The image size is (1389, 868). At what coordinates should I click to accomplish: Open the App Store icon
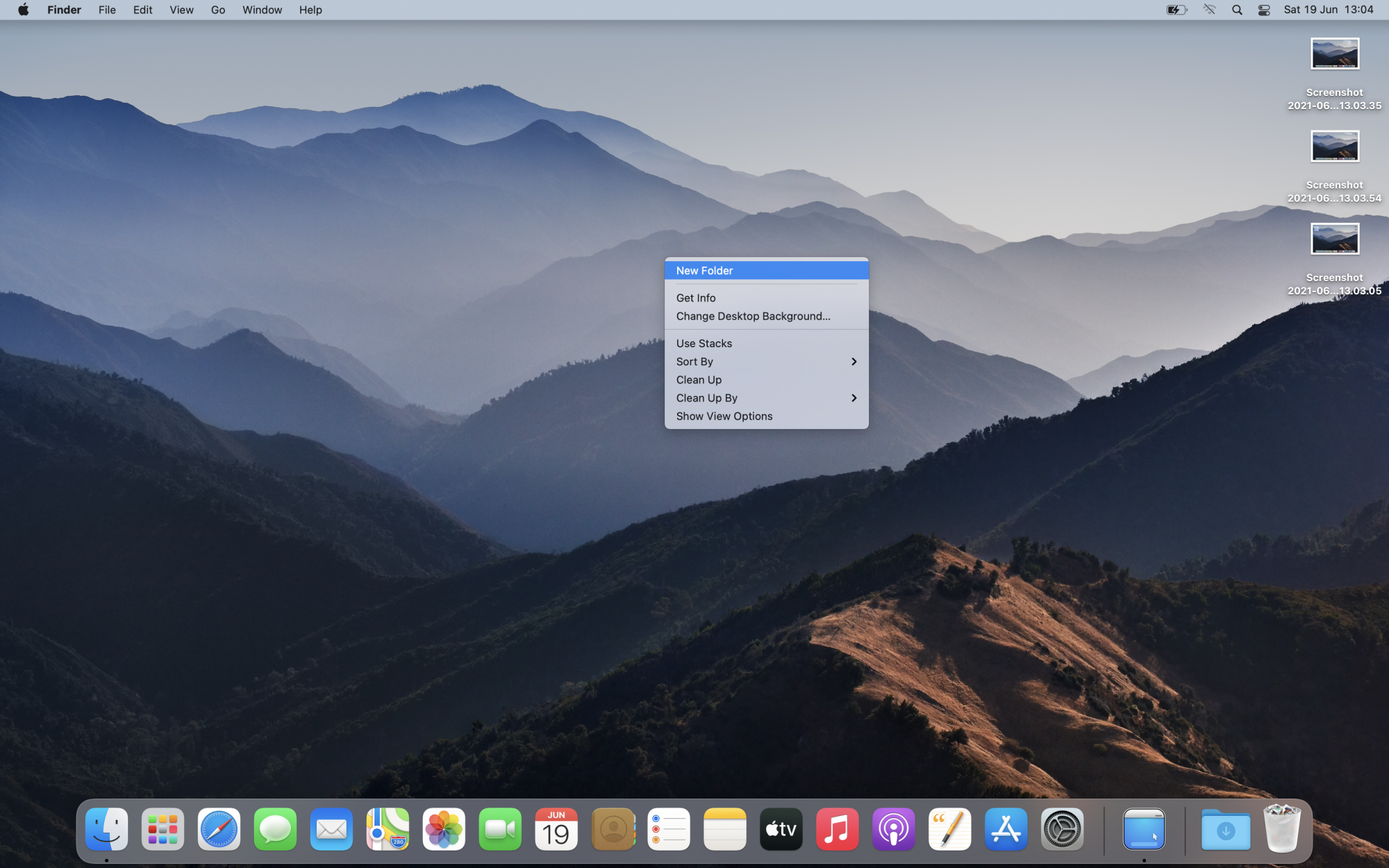(1006, 829)
